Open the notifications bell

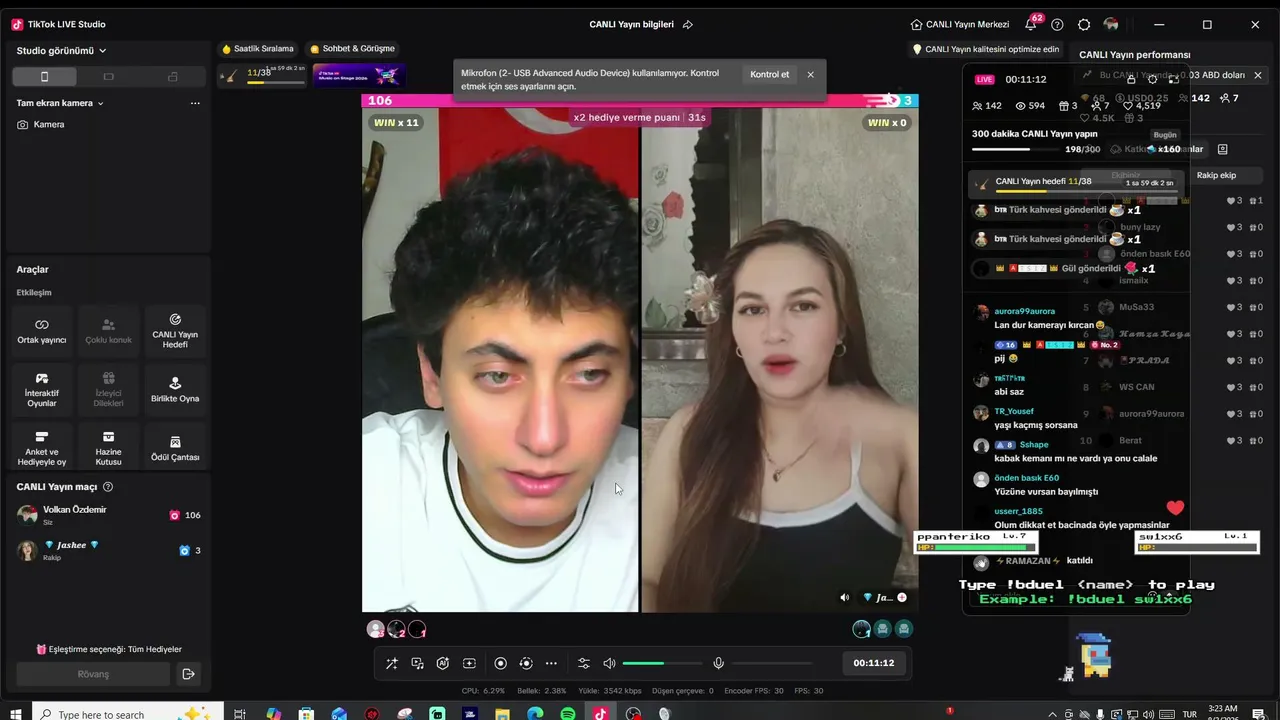[x=1031, y=24]
